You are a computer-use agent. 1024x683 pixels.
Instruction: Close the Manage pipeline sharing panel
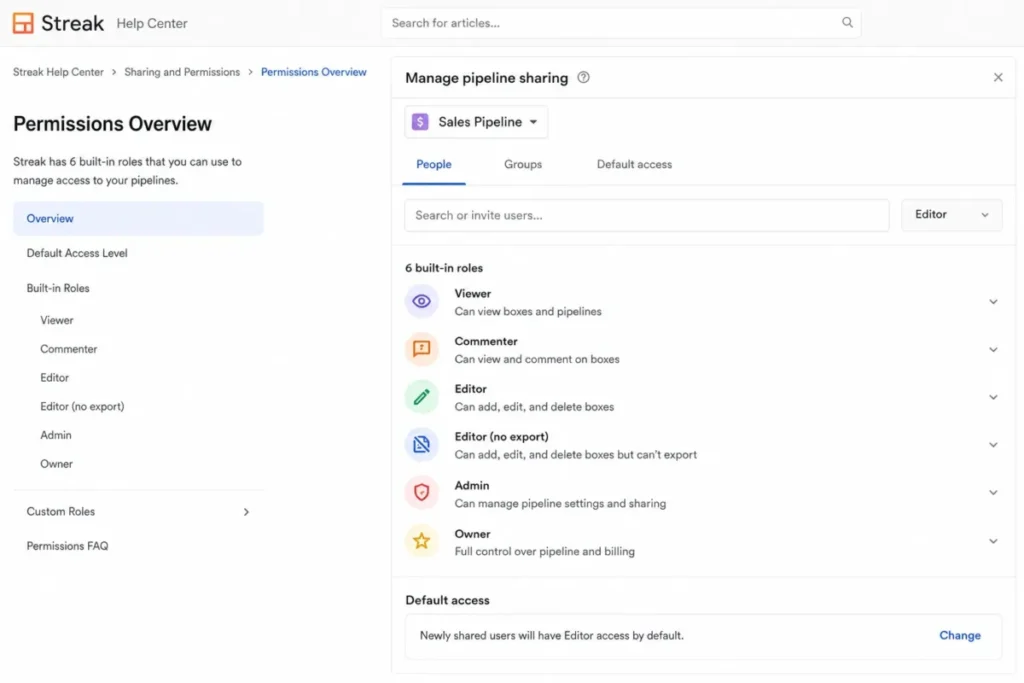pos(998,77)
